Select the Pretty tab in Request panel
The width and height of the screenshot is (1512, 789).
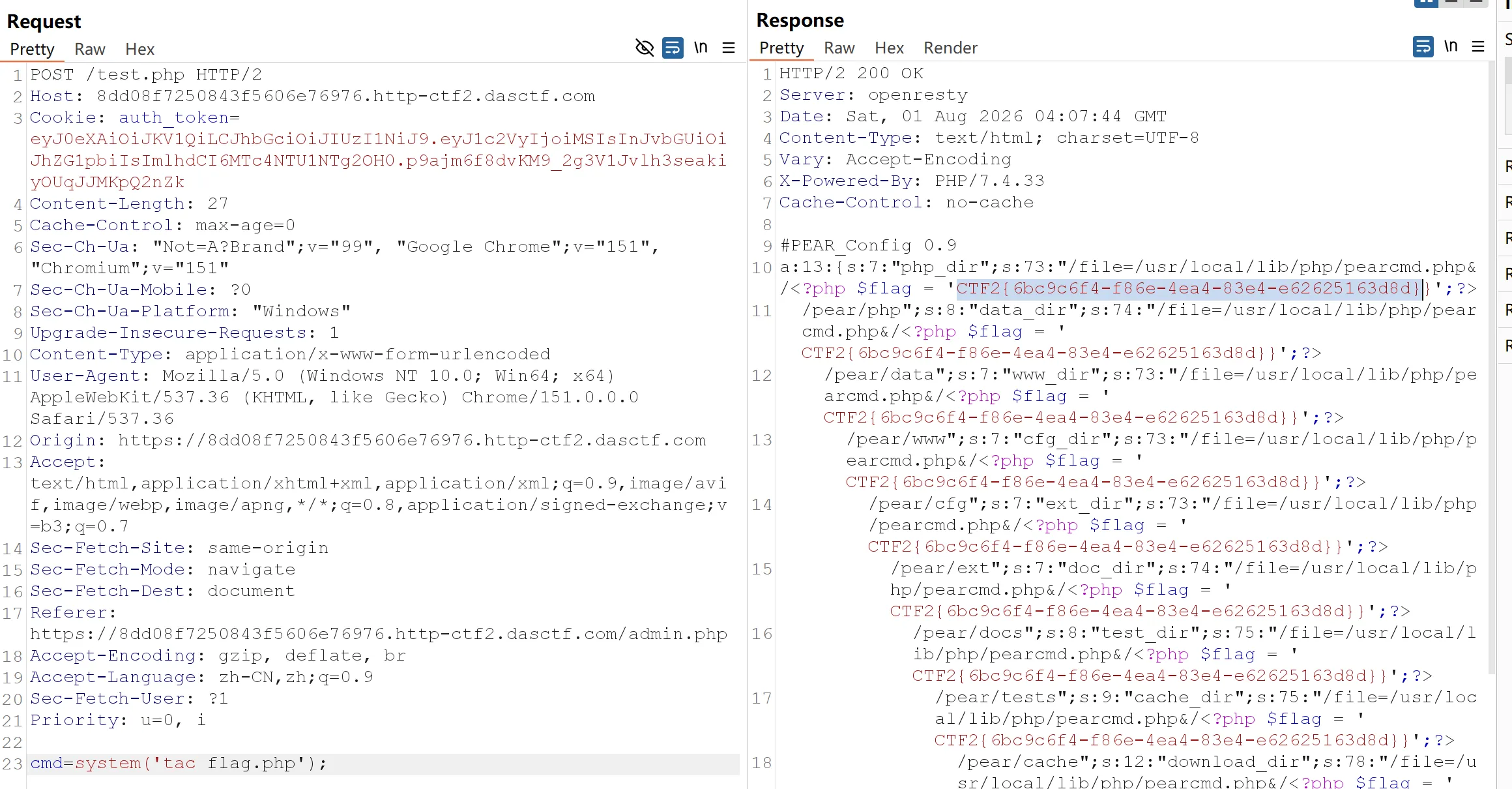[32, 50]
